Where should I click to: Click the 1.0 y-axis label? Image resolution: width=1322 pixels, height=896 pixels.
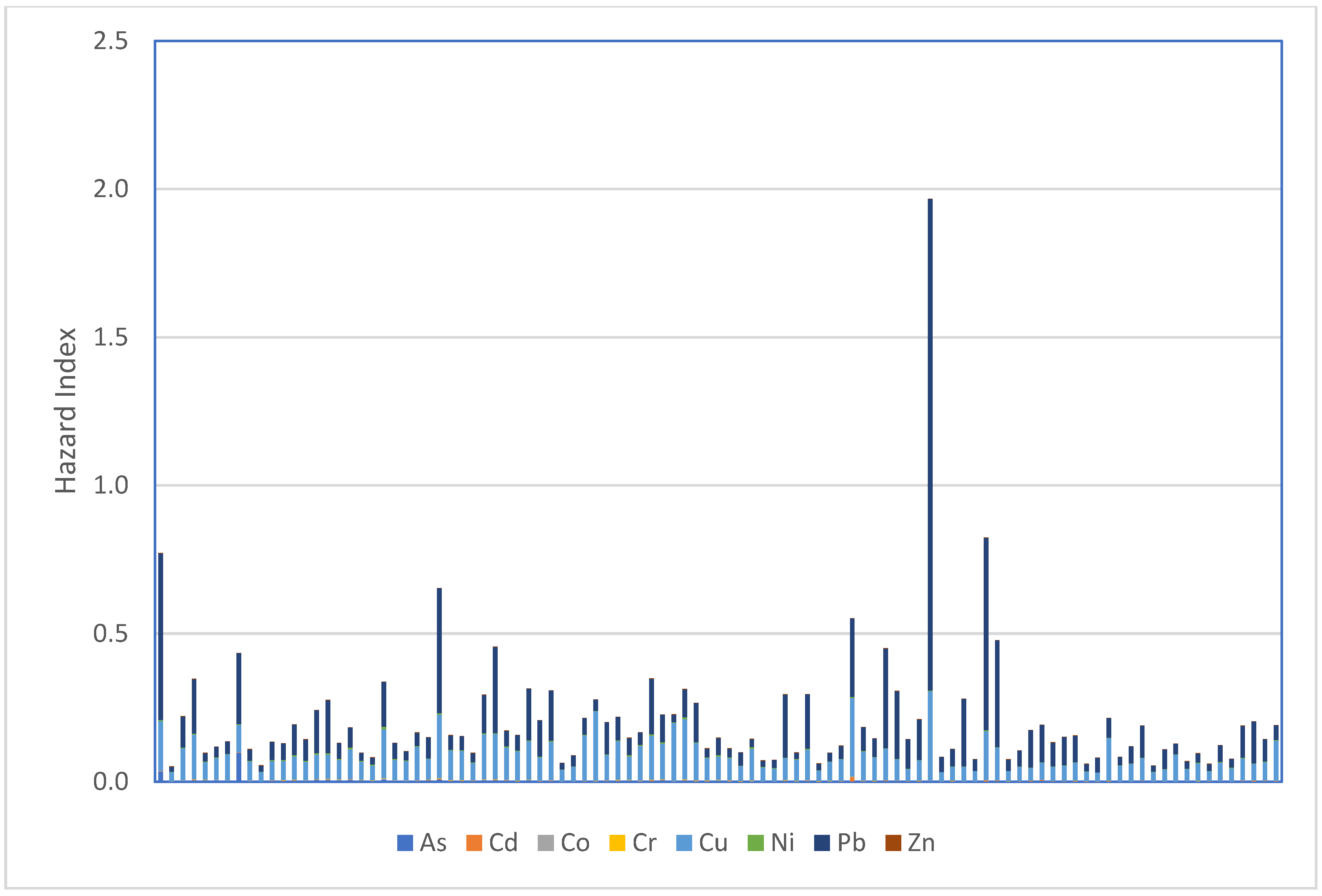(111, 485)
